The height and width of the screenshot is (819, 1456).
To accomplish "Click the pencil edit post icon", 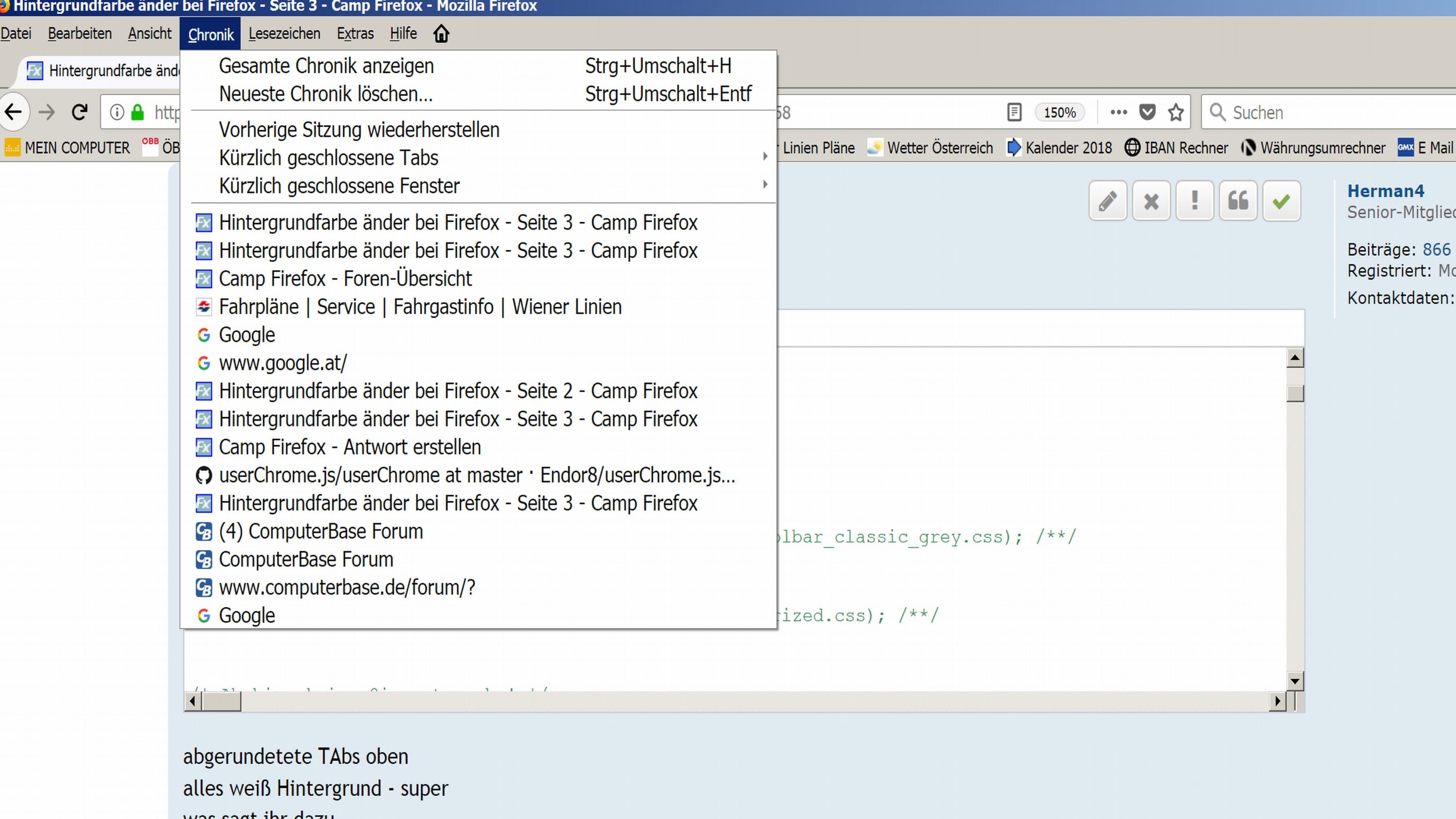I will click(1107, 201).
